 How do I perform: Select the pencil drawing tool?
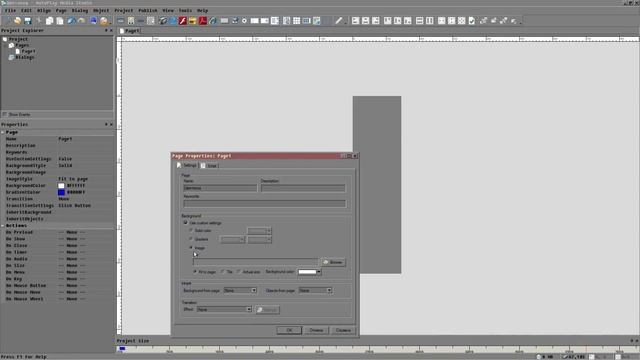(x=338, y=20)
